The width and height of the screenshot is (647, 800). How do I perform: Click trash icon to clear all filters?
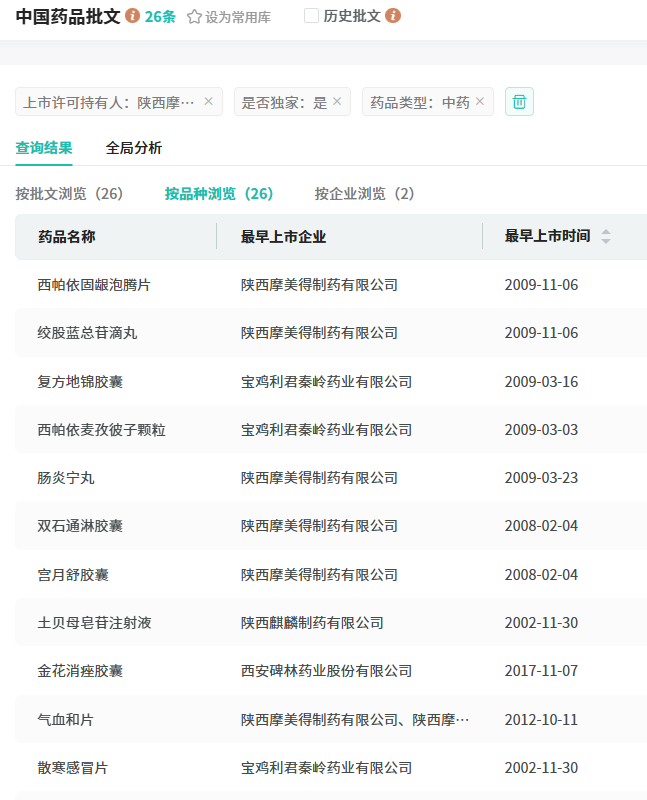click(519, 101)
